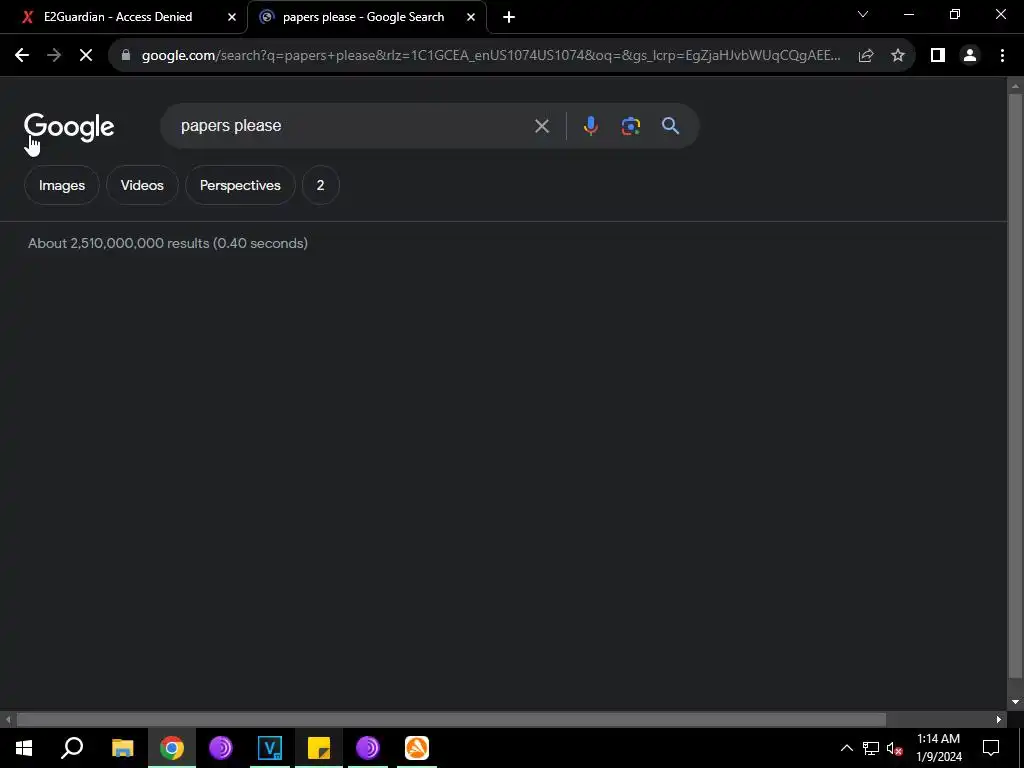Image resolution: width=1024 pixels, height=768 pixels.
Task: Bookmark this page with the star
Action: click(x=898, y=56)
